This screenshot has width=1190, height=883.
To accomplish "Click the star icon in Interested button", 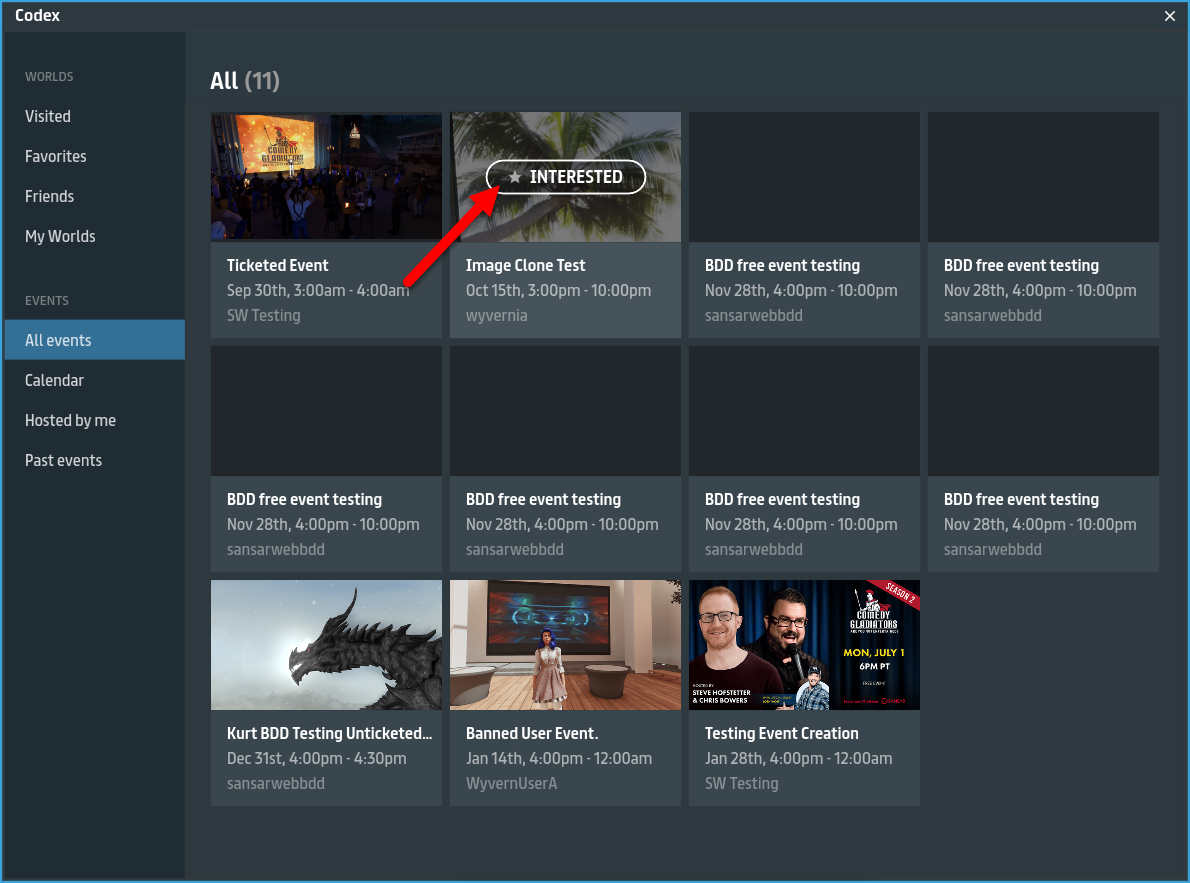I will tap(515, 177).
